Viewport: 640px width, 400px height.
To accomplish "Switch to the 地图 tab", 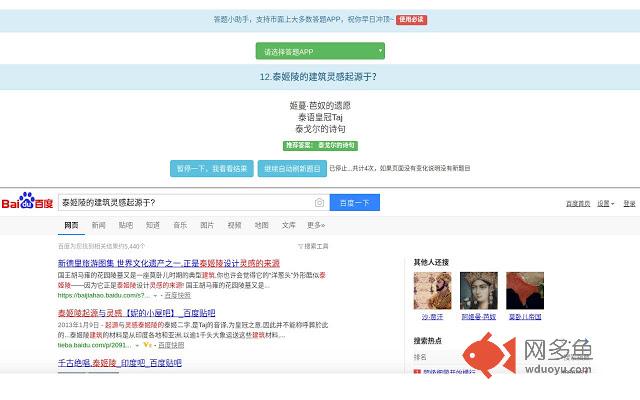I will 261,225.
